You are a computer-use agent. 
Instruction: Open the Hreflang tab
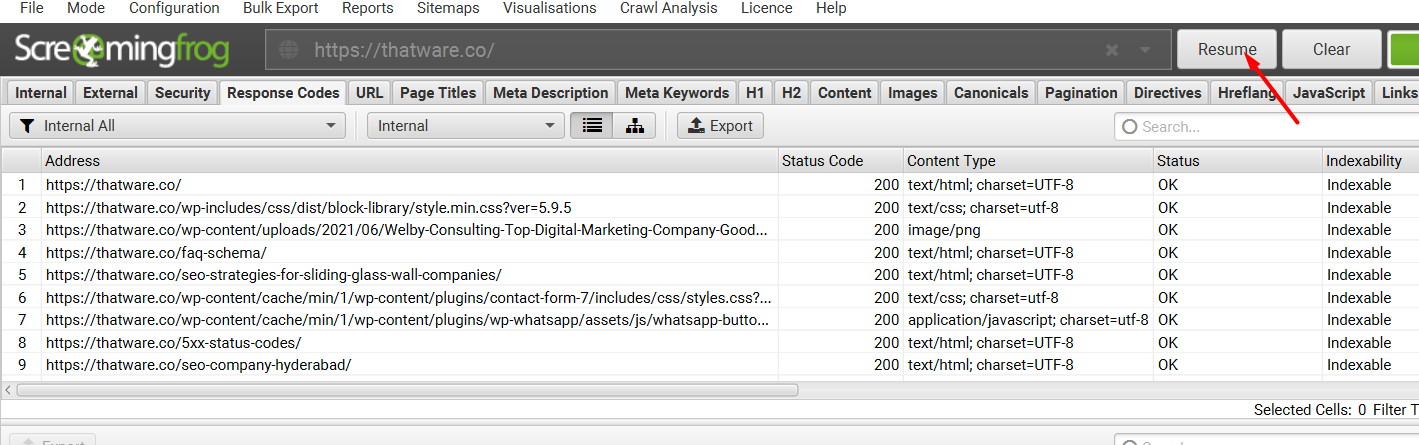pos(1246,93)
